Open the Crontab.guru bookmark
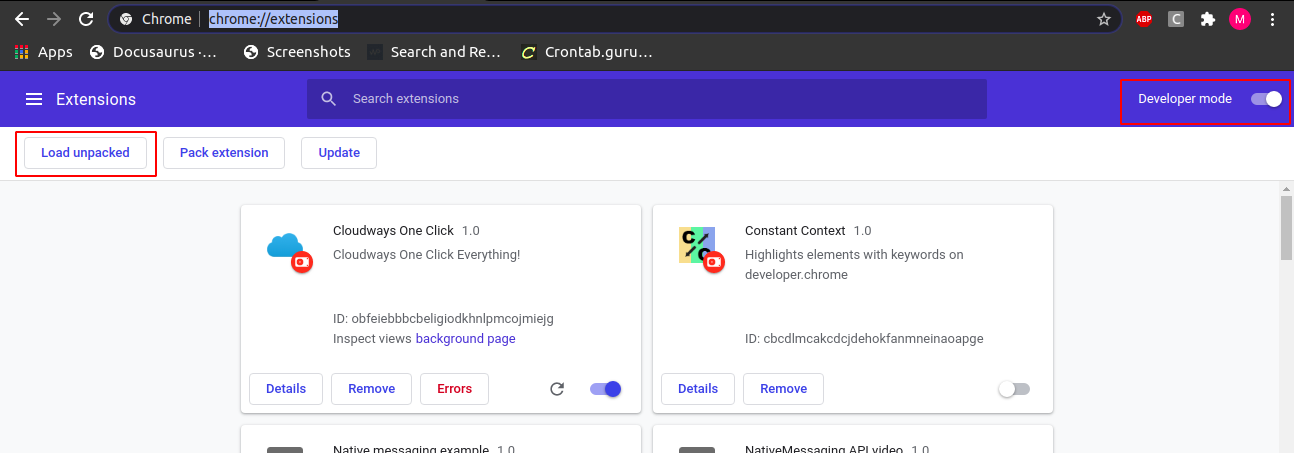 tap(587, 52)
